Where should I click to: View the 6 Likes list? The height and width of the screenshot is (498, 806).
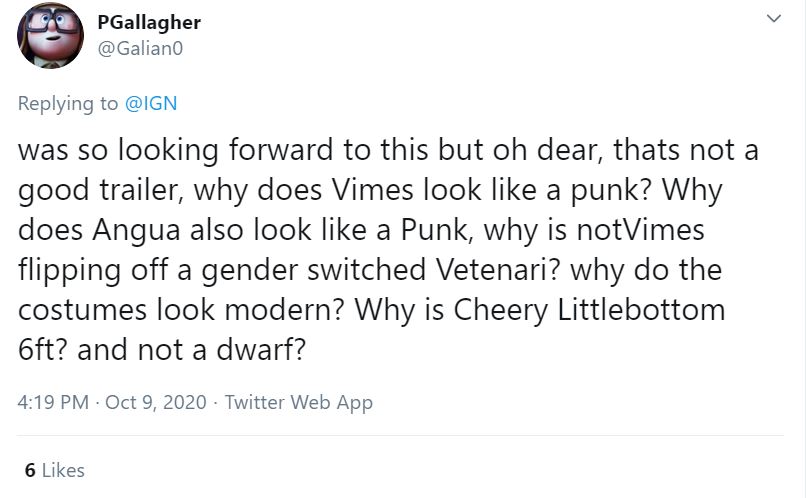point(55,470)
